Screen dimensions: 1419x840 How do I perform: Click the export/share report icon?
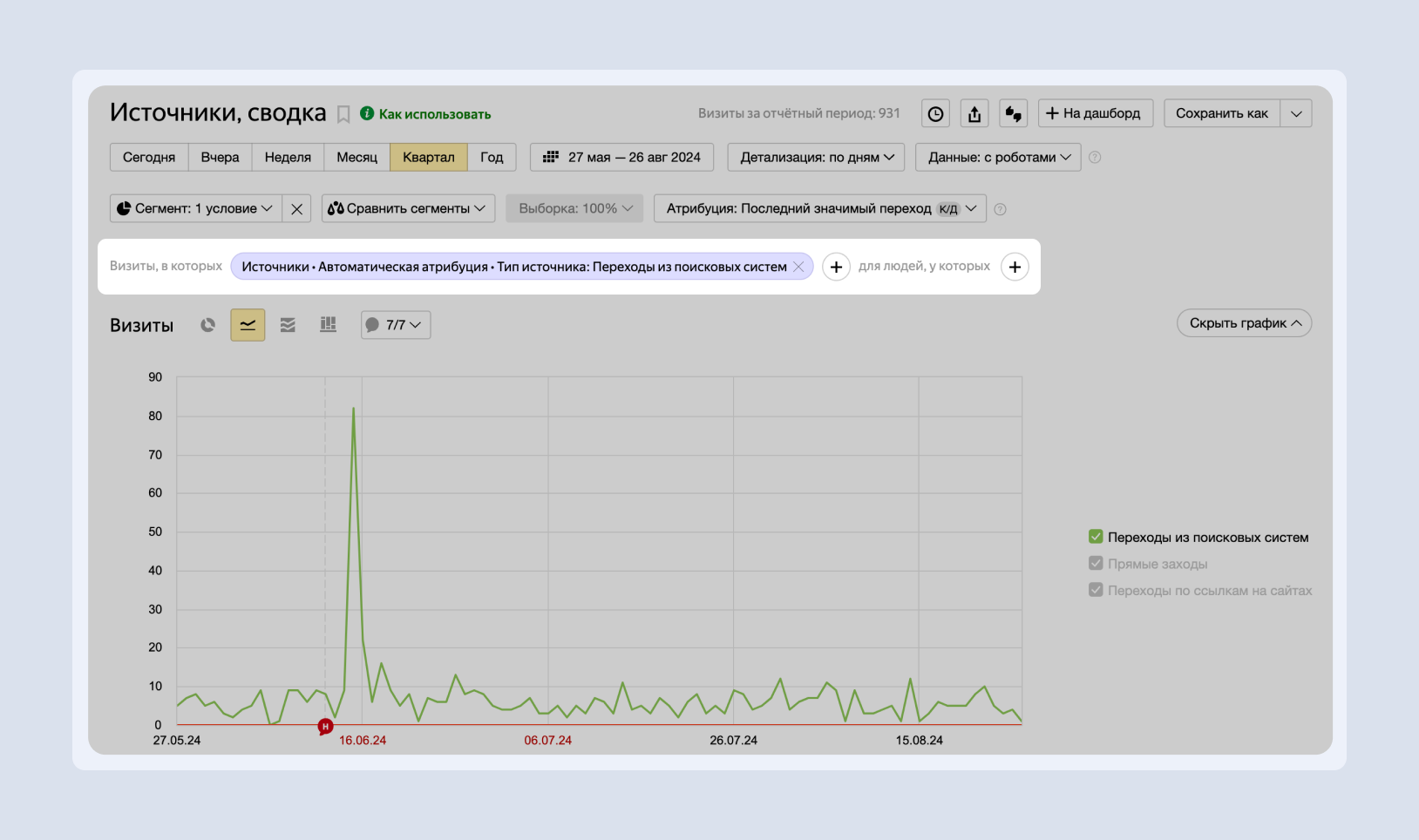pos(974,113)
